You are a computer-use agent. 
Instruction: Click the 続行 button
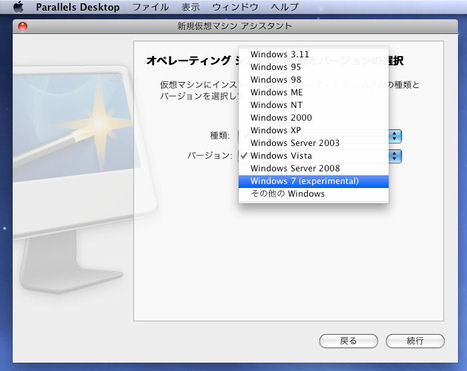tap(415, 341)
